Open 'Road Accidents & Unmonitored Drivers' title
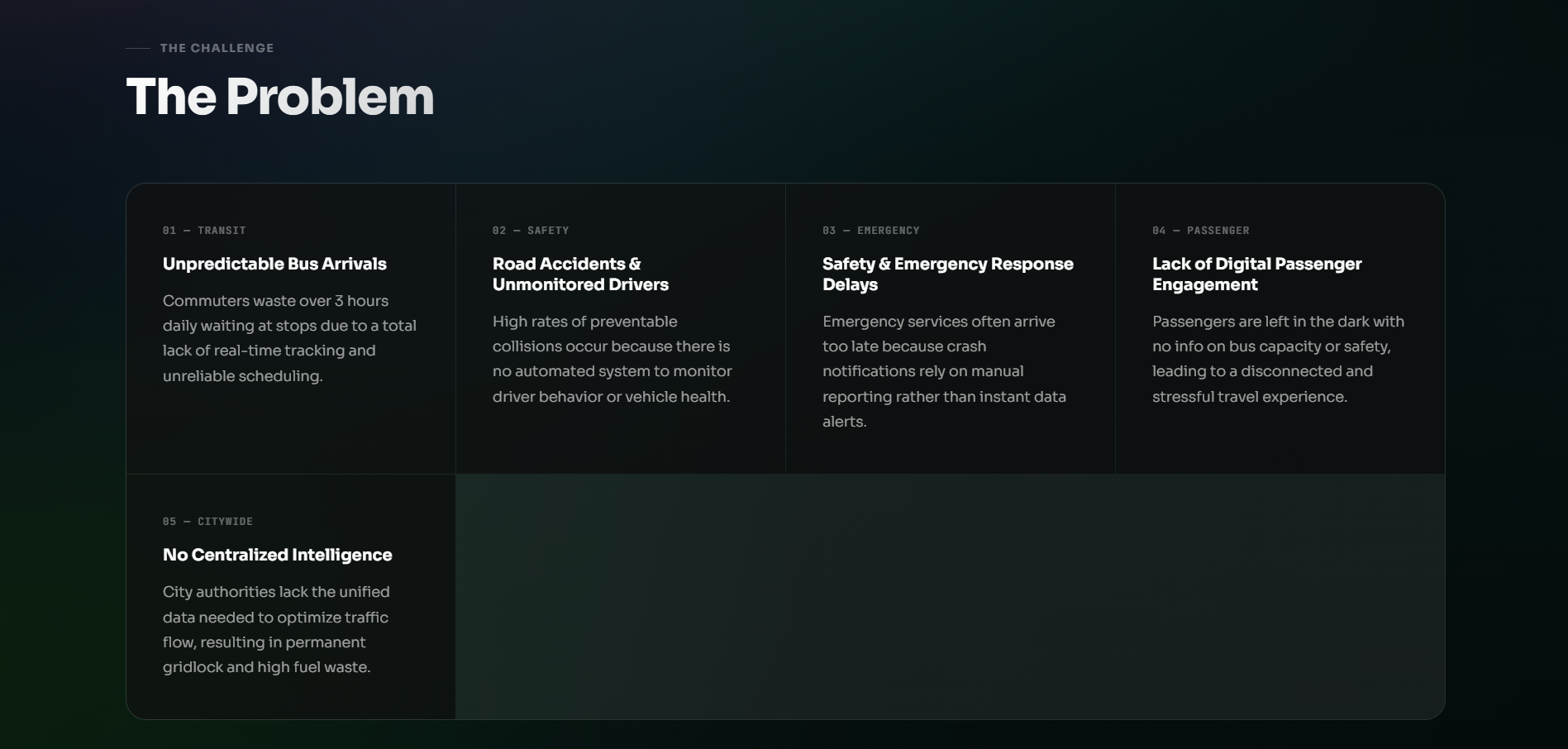1568x749 pixels. tap(580, 274)
